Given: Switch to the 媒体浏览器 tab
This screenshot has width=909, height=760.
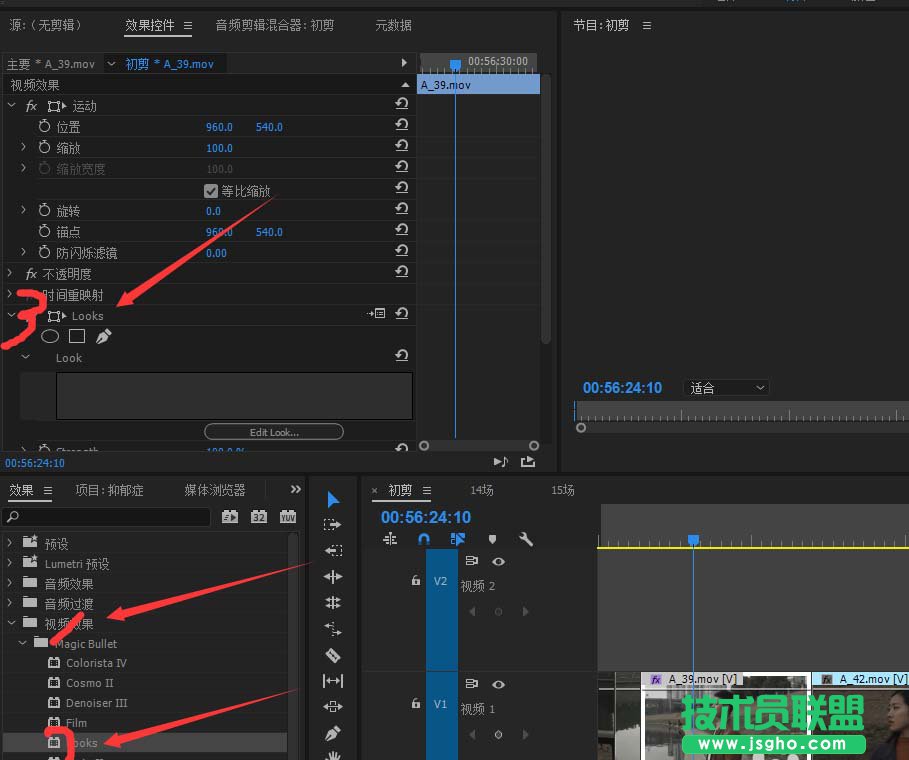Looking at the screenshot, I should pyautogui.click(x=214, y=490).
